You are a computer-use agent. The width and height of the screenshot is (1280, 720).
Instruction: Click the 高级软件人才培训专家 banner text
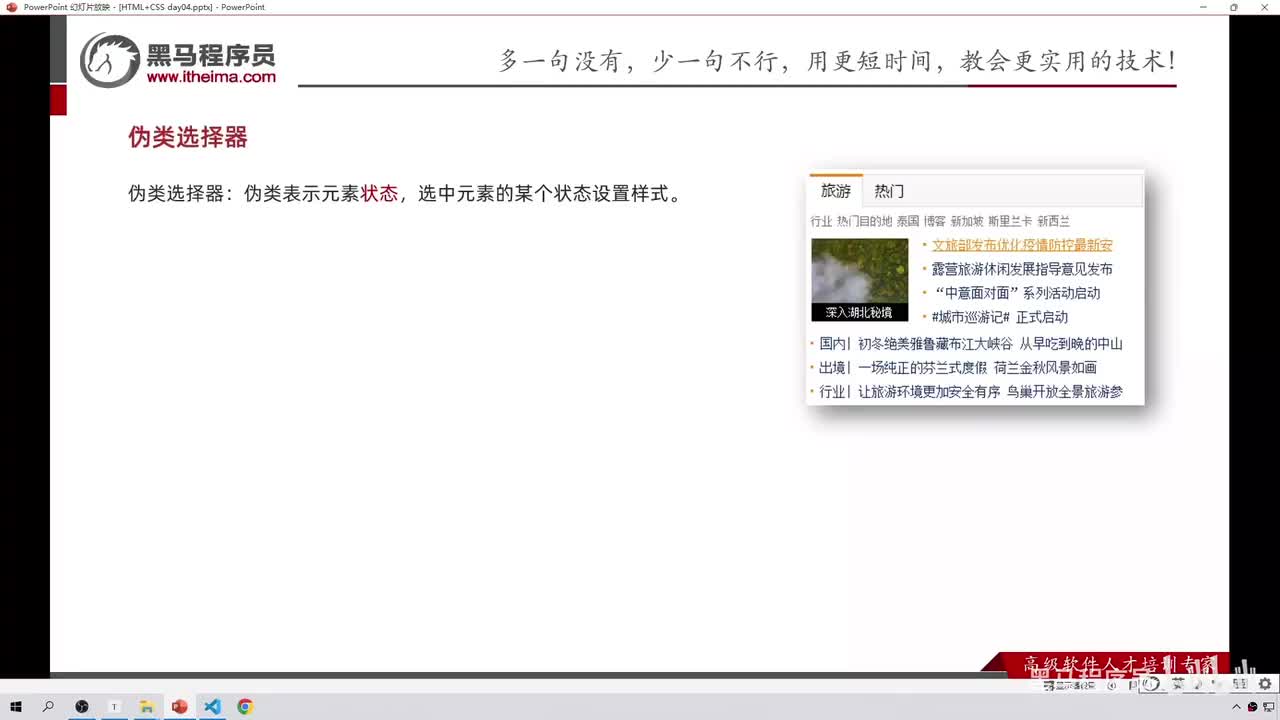click(x=1120, y=664)
